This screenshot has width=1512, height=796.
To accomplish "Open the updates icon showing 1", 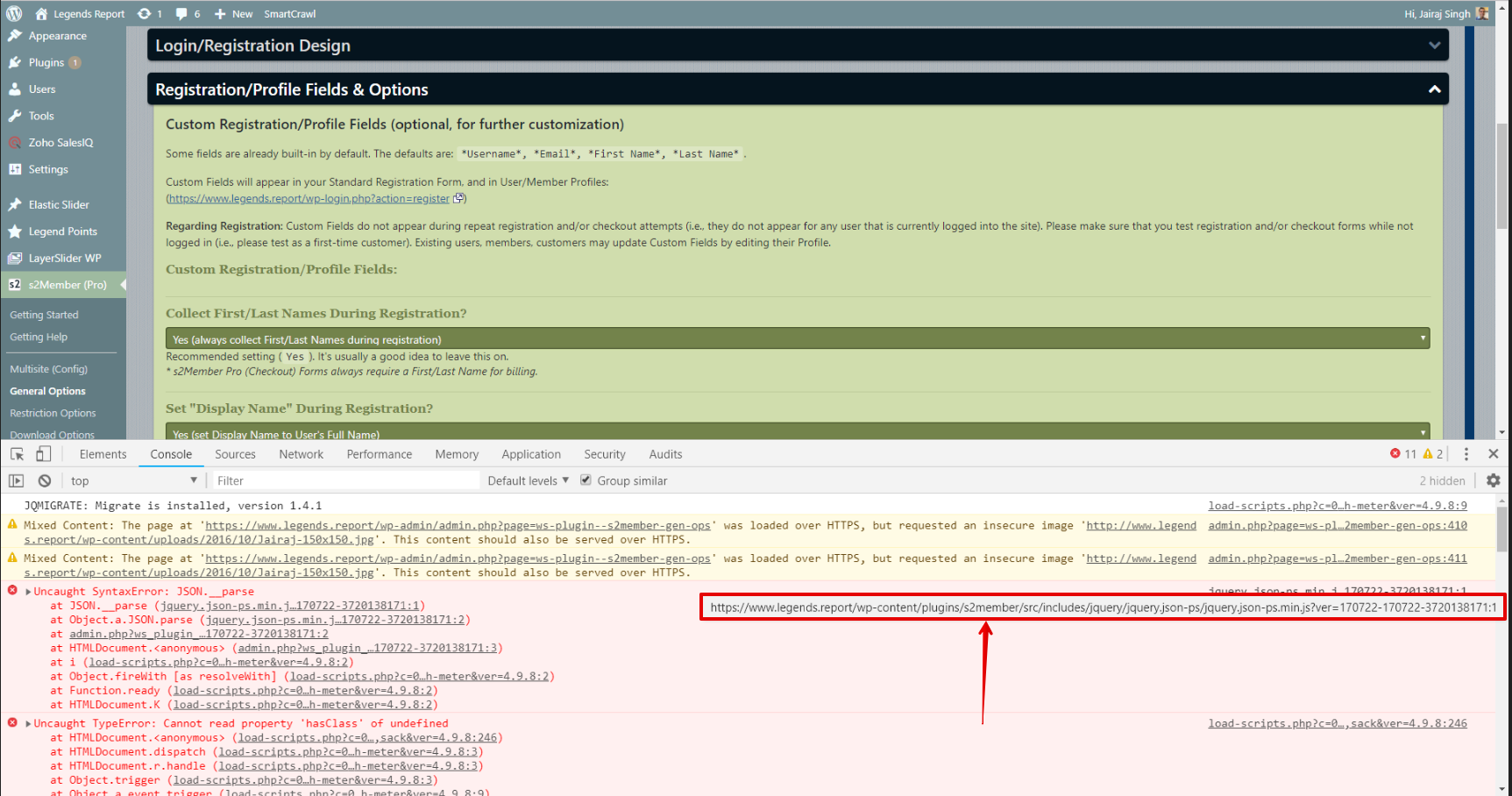I will click(x=144, y=13).
